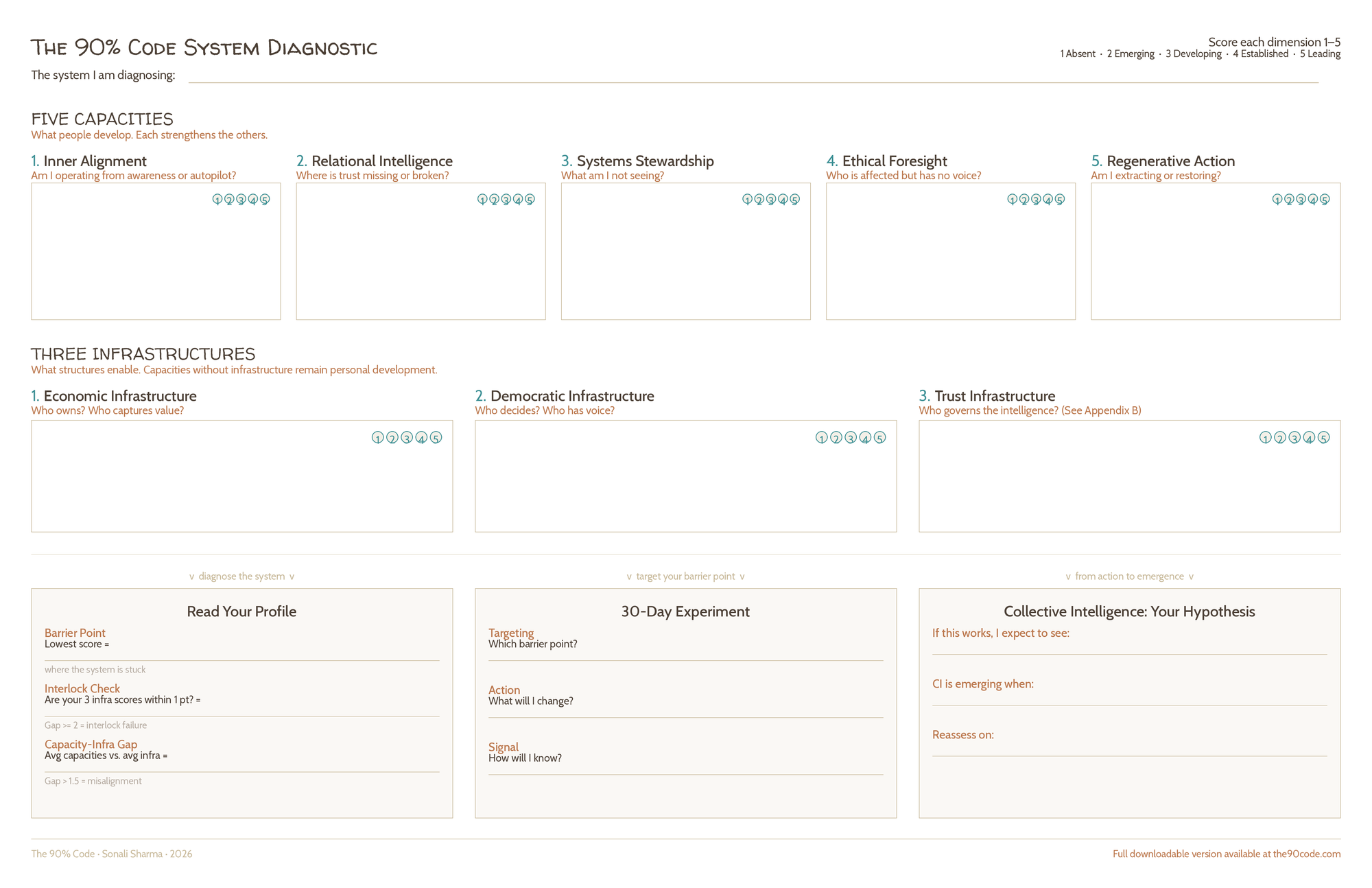This screenshot has width=1372, height=888.
Task: Click 'The 90% Code · Sonali Sharma · 2026' footer
Action: pyautogui.click(x=112, y=854)
